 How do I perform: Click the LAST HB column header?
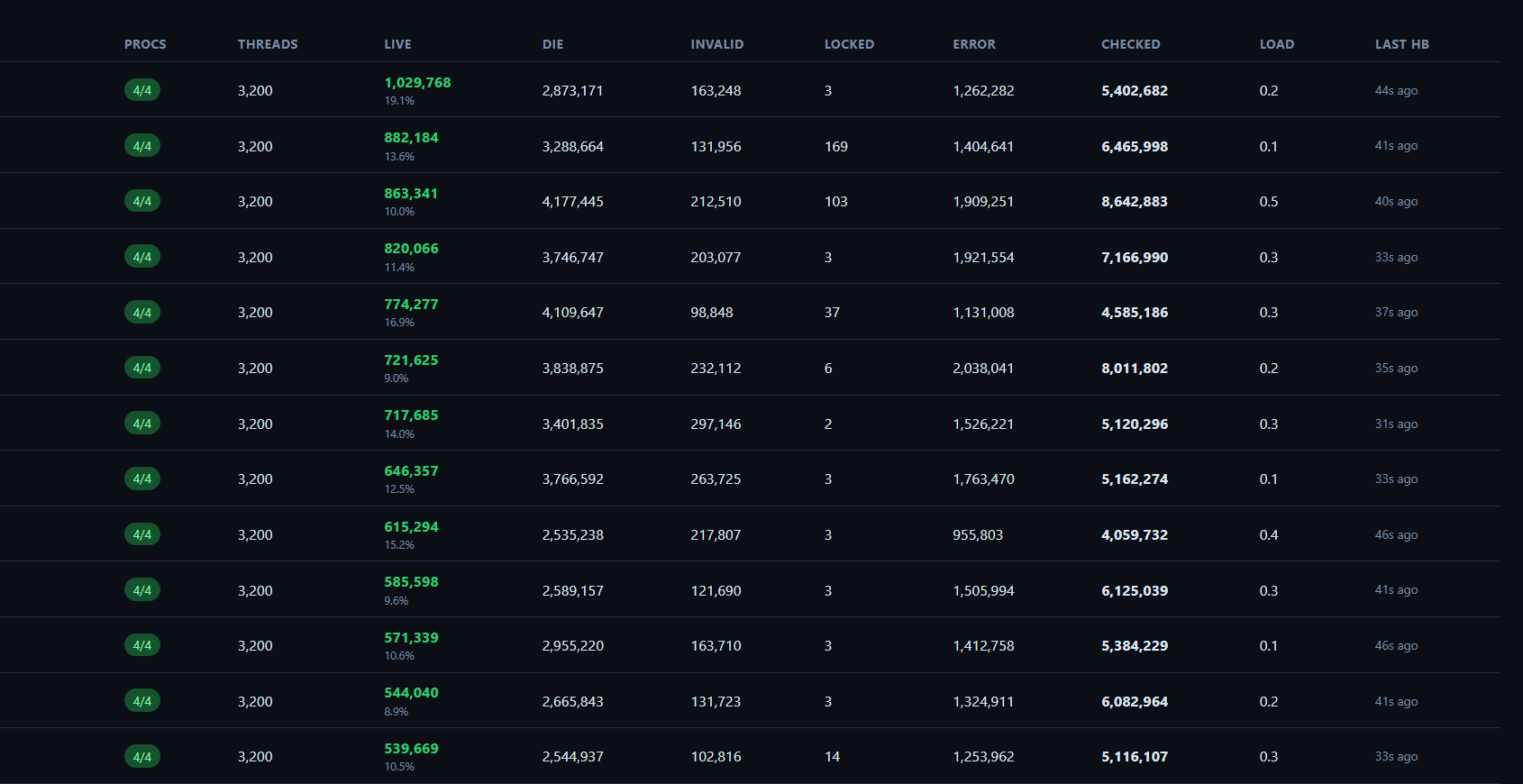coord(1402,44)
